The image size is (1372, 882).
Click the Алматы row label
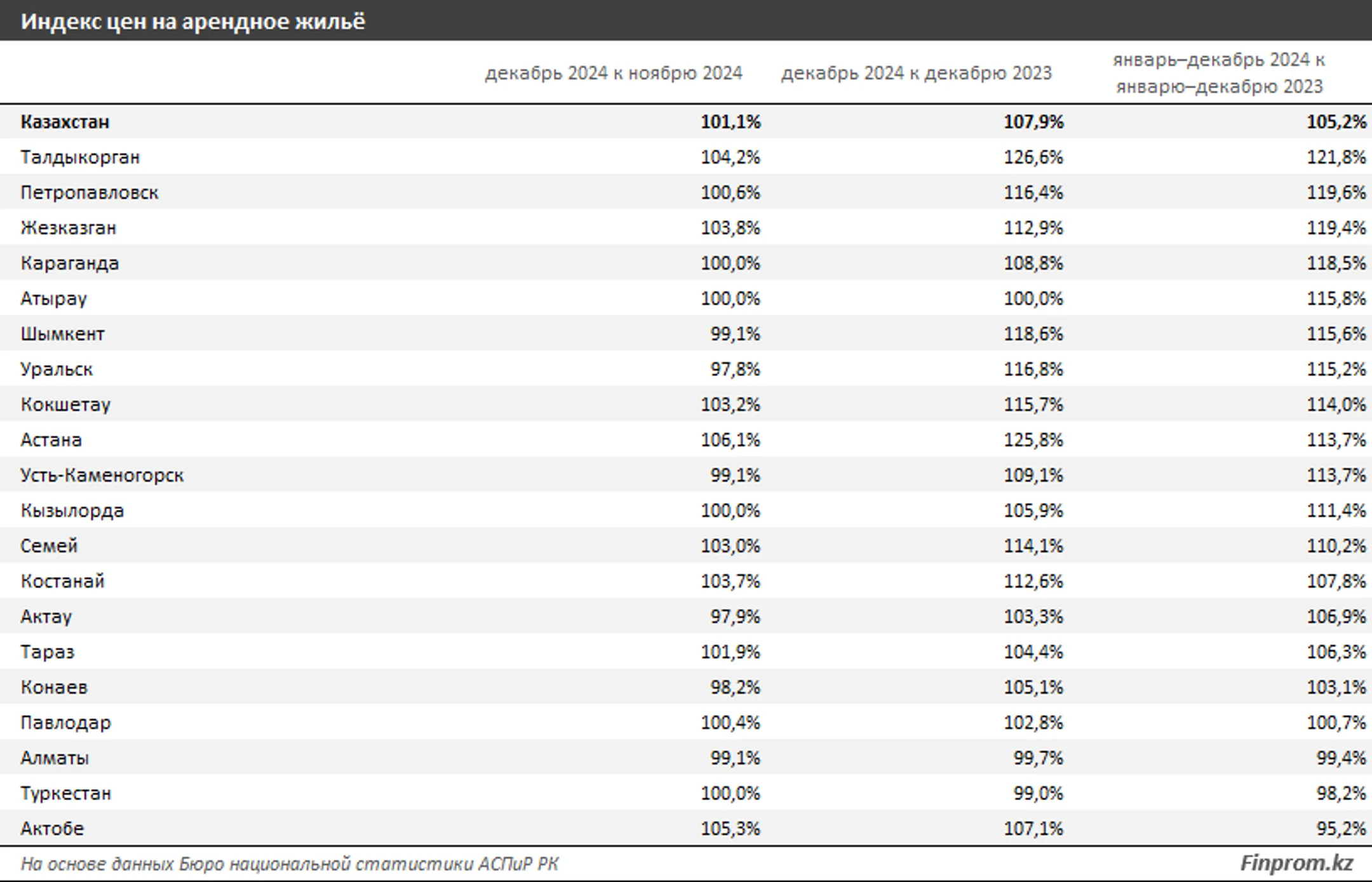pos(55,758)
